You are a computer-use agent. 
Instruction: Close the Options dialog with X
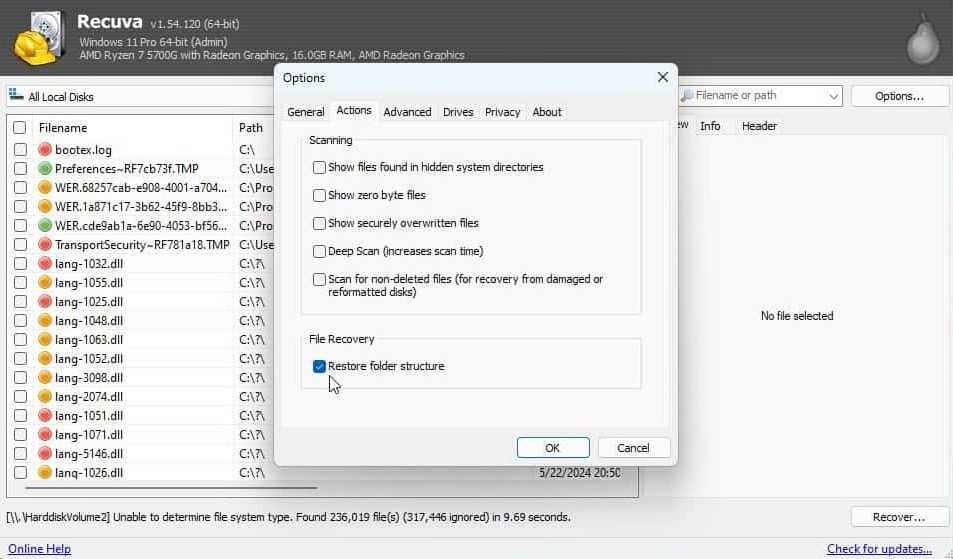tap(662, 77)
